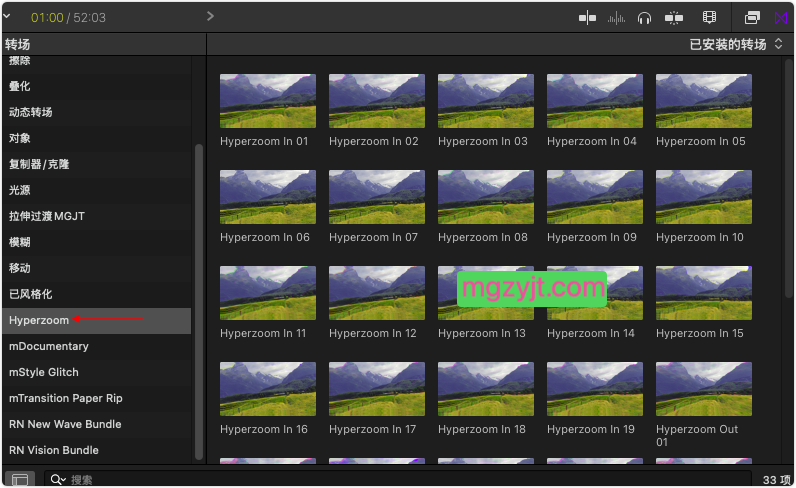Toggle audio skimming waveform icon
The width and height of the screenshot is (796, 488).
click(616, 18)
